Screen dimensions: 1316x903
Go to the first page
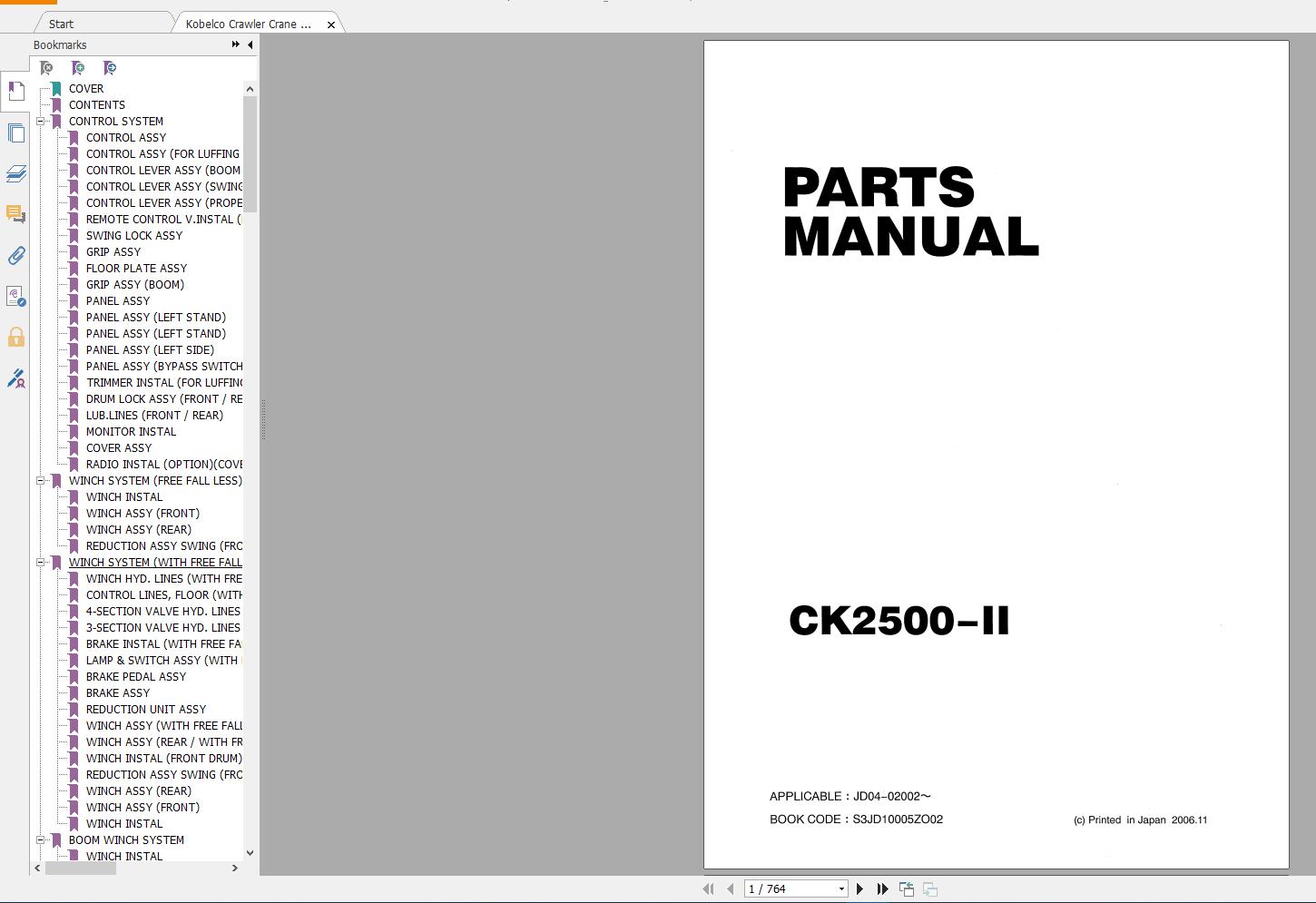coord(708,889)
